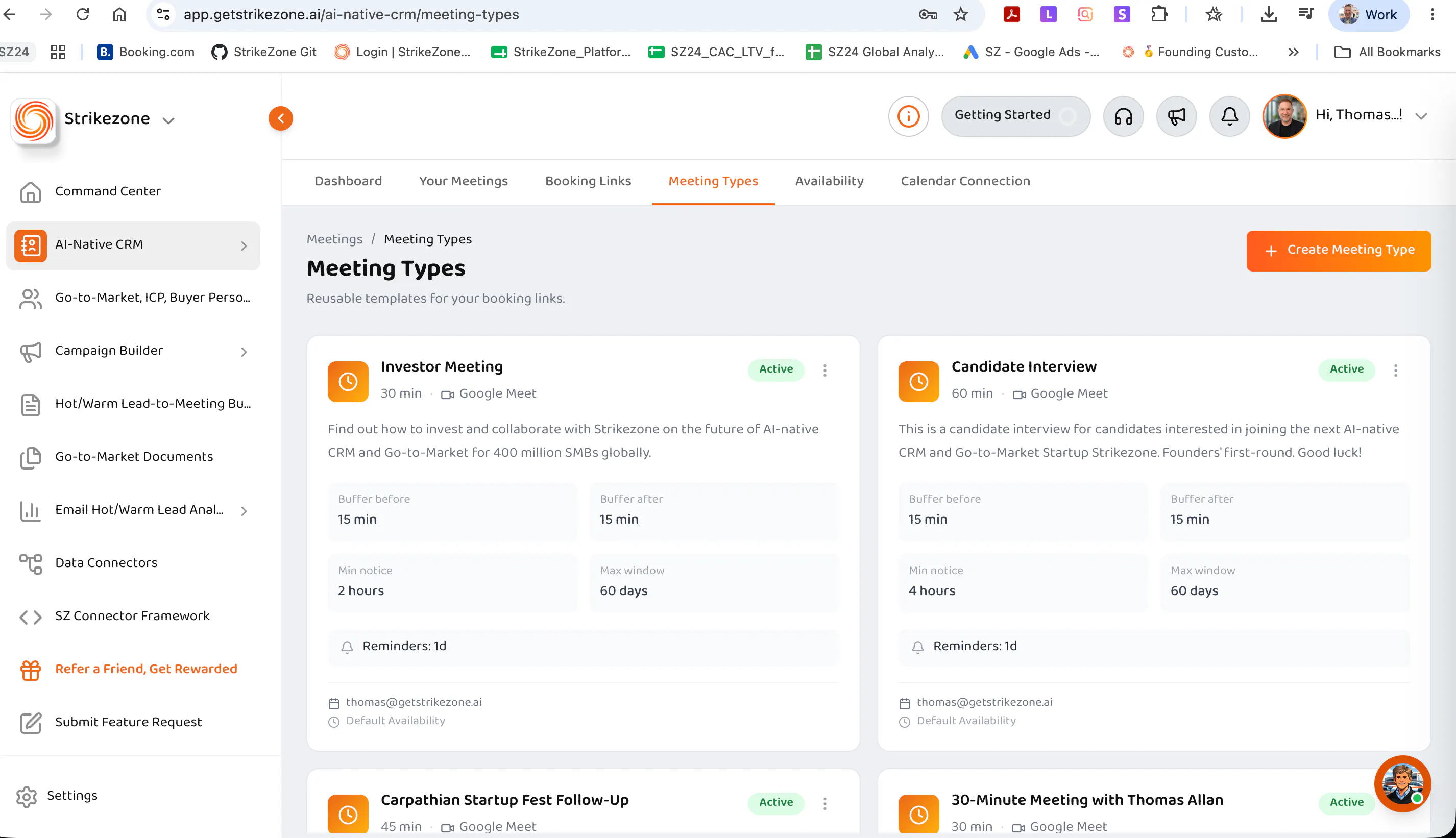Click the Thomas profile photo
Viewport: 1456px width, 838px height.
pyautogui.click(x=1284, y=116)
